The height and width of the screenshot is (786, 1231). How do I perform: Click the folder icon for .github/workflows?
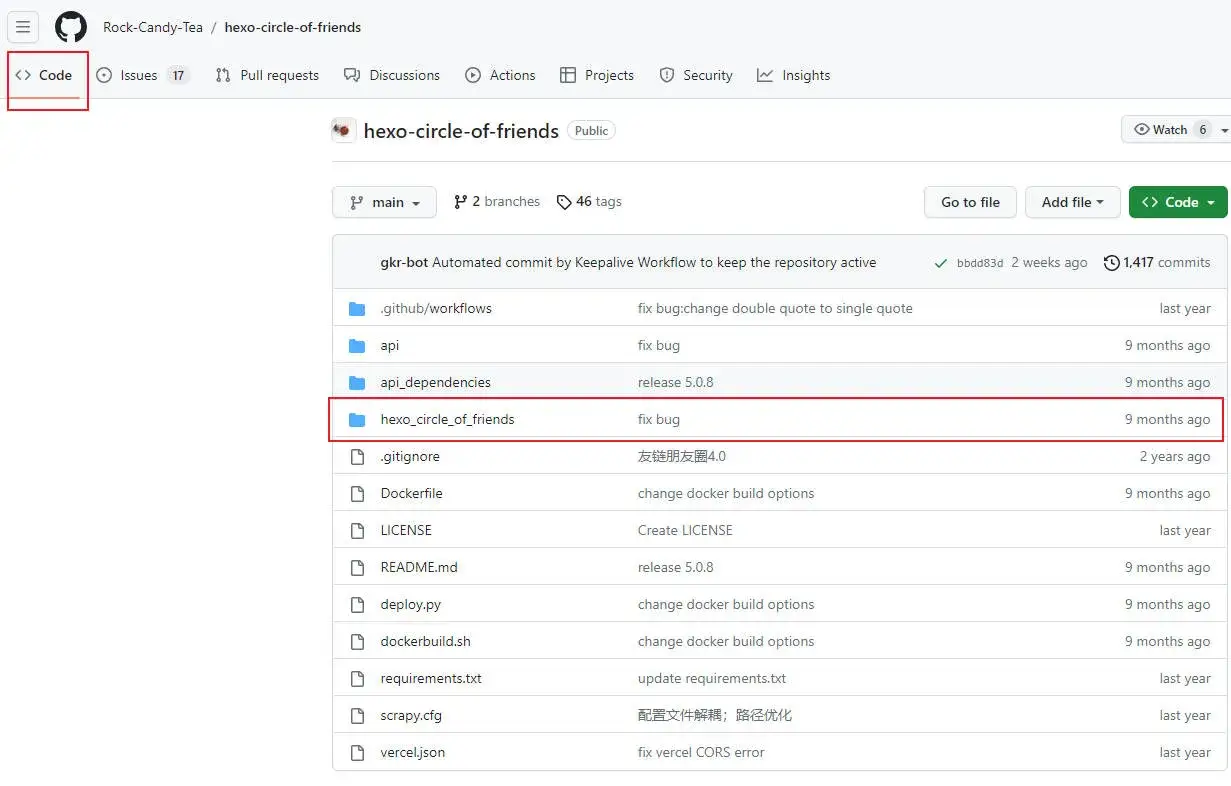[357, 309]
